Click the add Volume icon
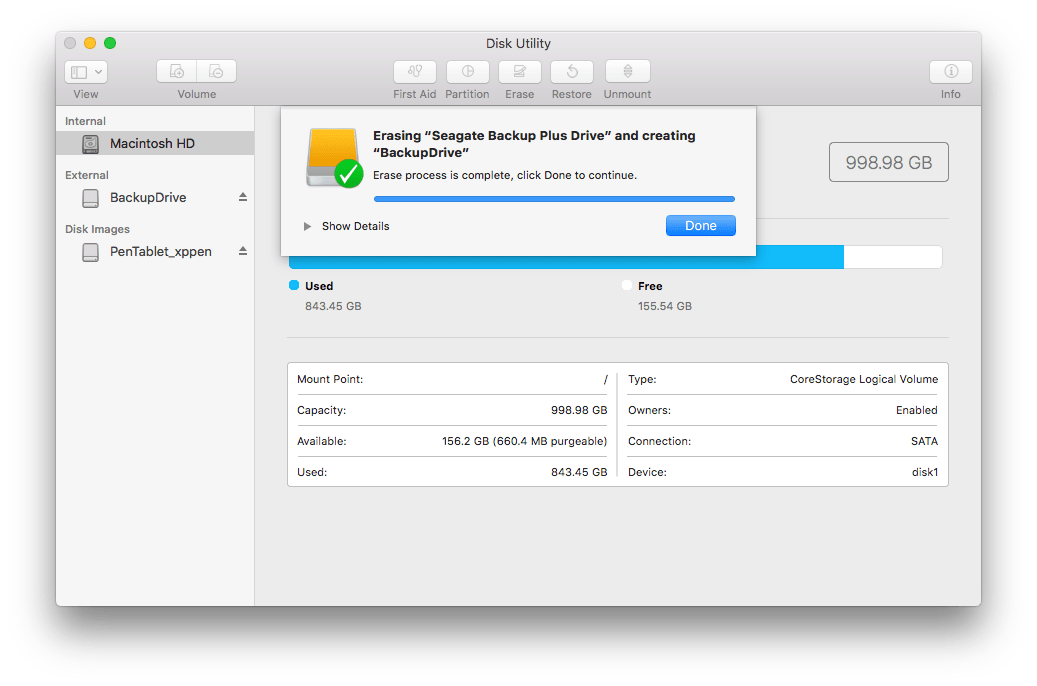This screenshot has width=1037, height=686. coord(176,71)
